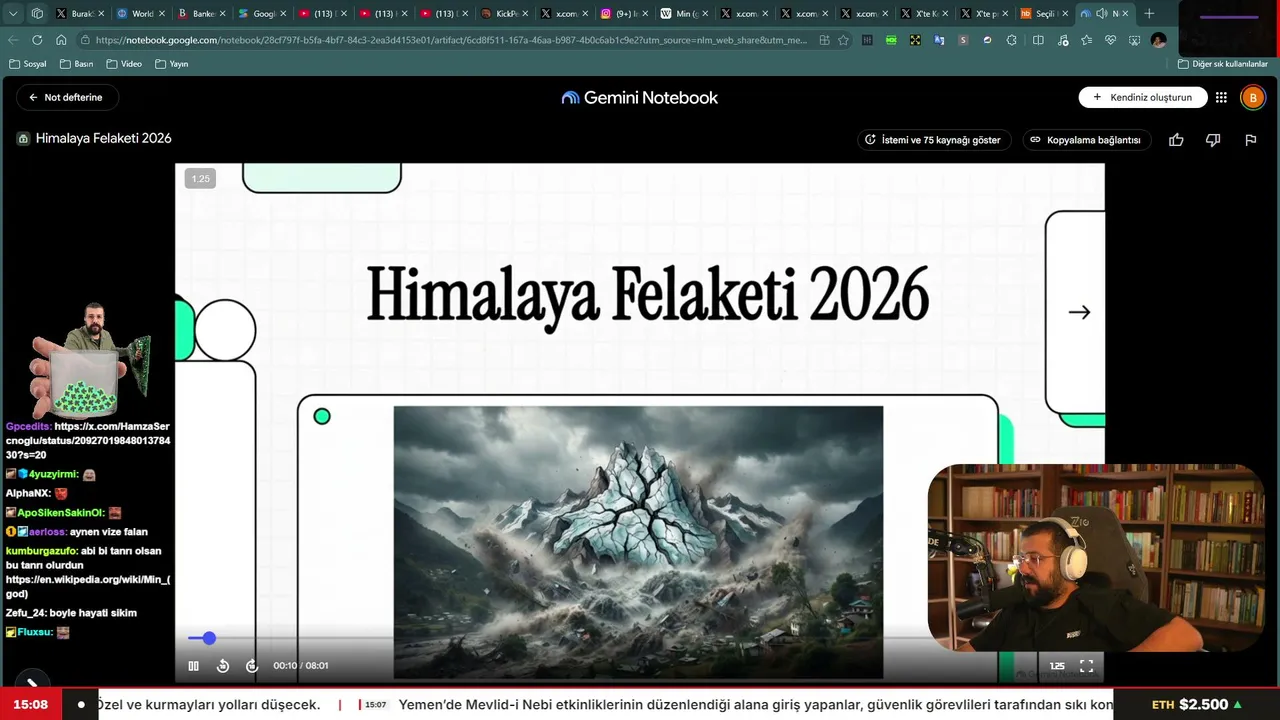Click the username Gpcedits in chat
The width and height of the screenshot is (1280, 720).
click(x=28, y=426)
